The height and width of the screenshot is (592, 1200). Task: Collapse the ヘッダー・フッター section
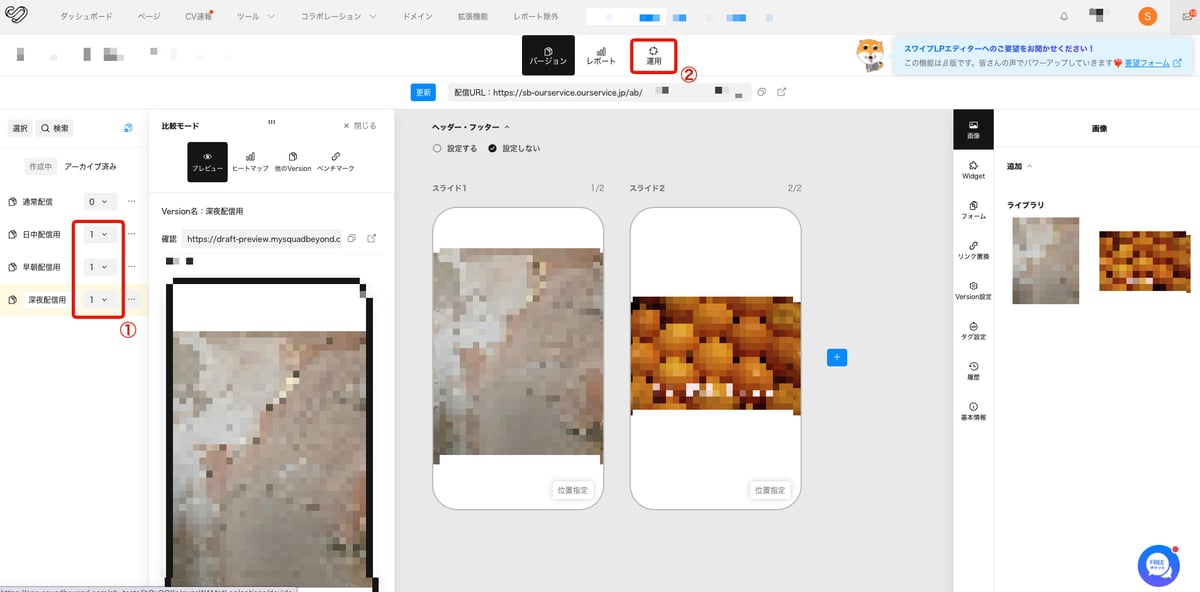(x=507, y=127)
